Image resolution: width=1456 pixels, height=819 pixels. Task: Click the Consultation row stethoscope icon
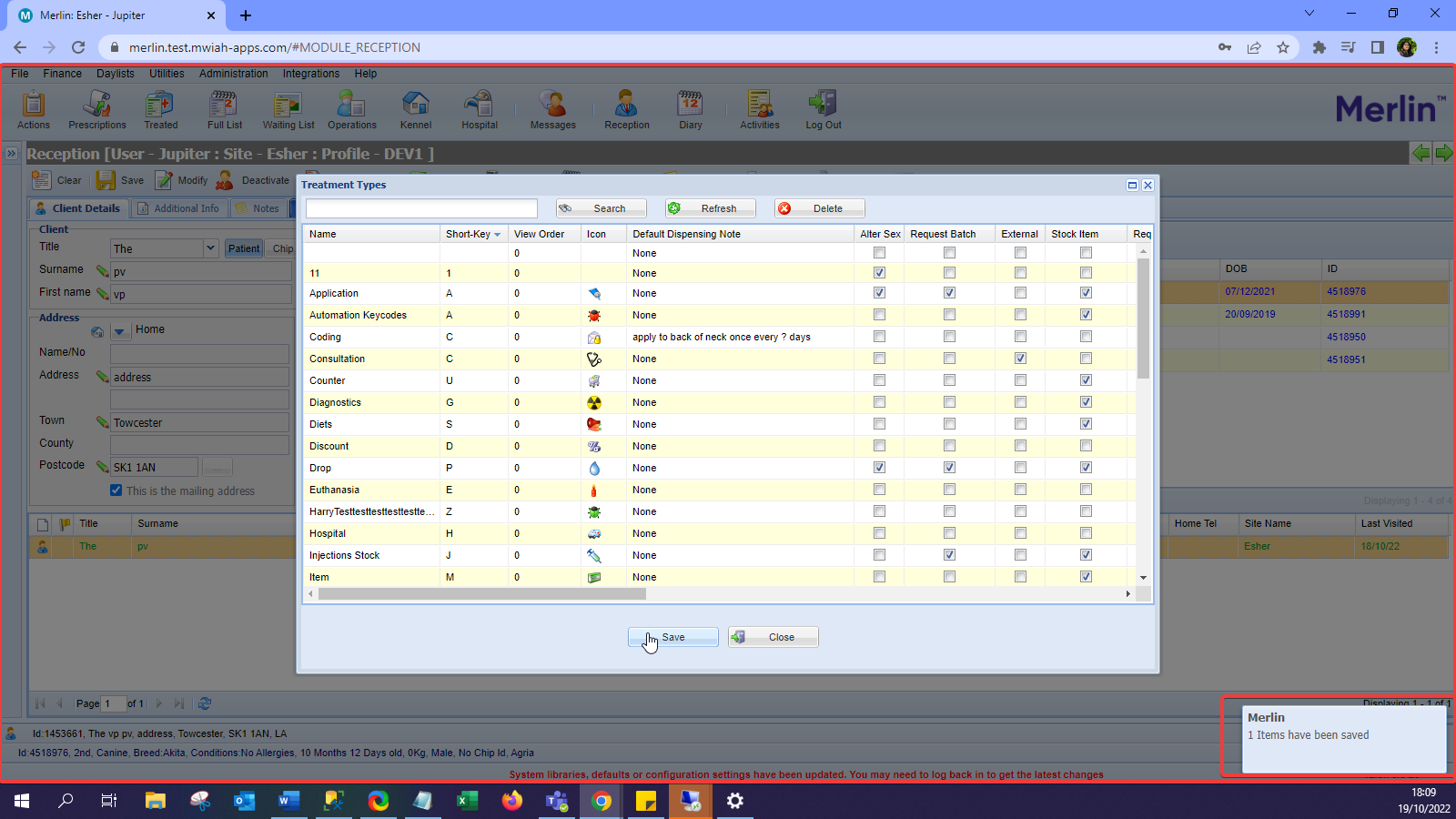pyautogui.click(x=594, y=359)
